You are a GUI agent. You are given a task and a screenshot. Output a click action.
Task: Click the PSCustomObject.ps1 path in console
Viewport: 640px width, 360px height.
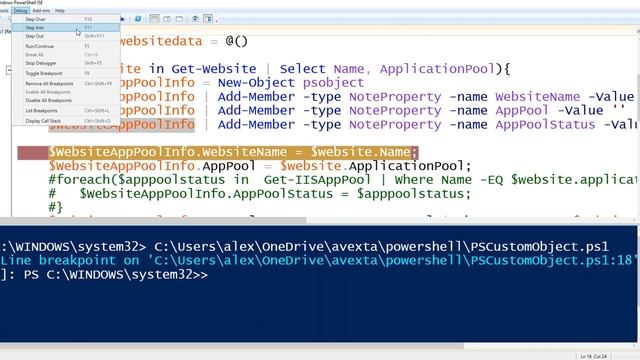[381, 247]
